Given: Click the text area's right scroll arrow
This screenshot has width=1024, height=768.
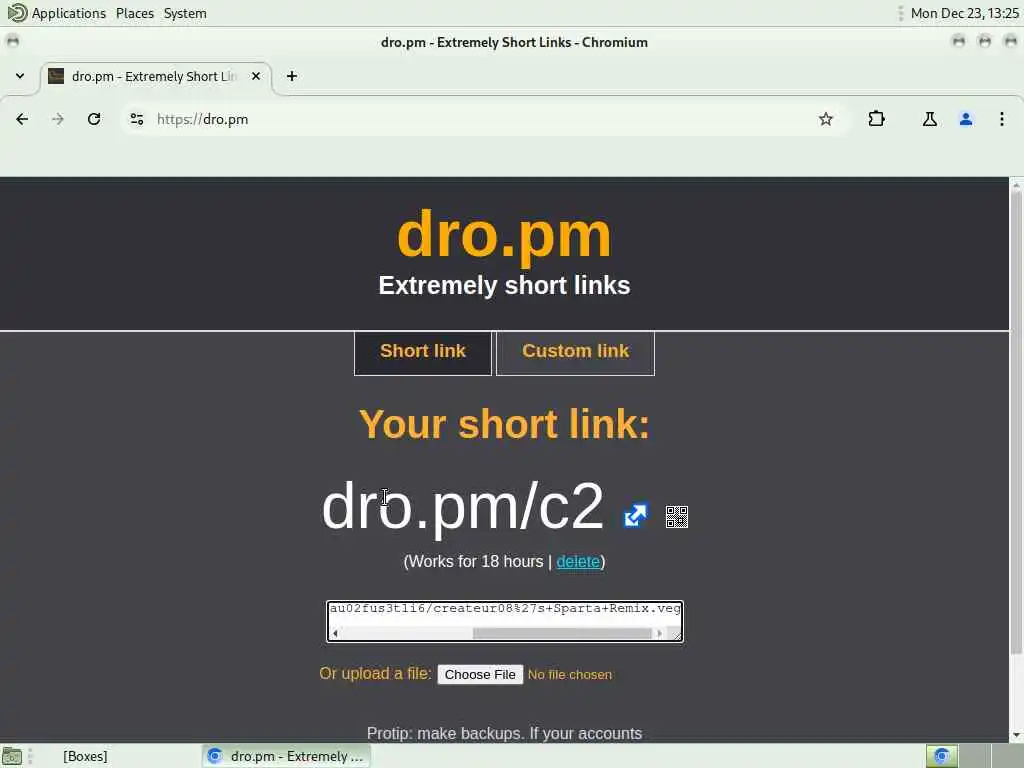Looking at the screenshot, I should coord(659,633).
